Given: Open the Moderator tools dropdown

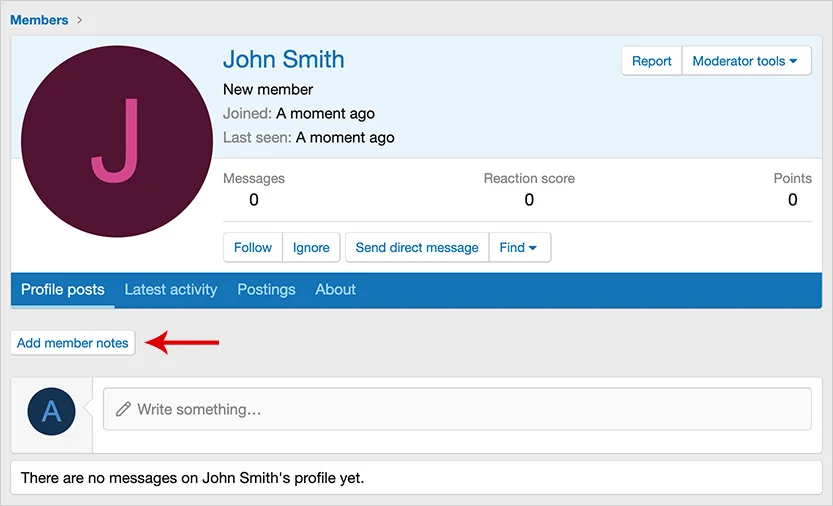Looking at the screenshot, I should tap(745, 61).
